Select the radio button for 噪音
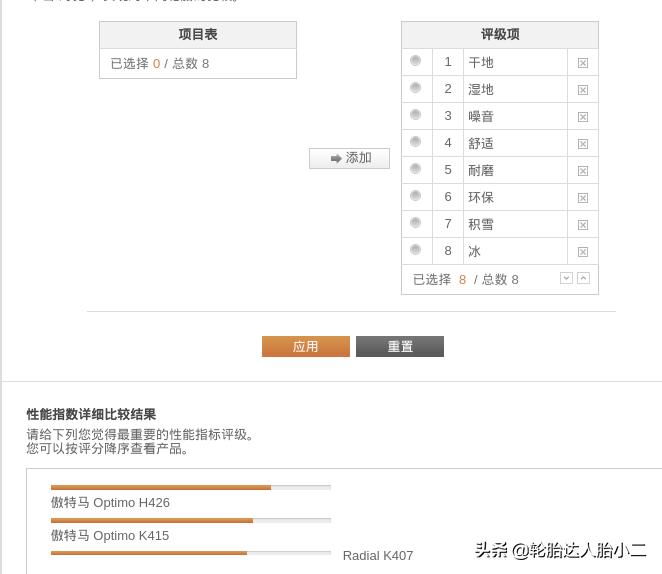The height and width of the screenshot is (574, 662). coord(415,115)
